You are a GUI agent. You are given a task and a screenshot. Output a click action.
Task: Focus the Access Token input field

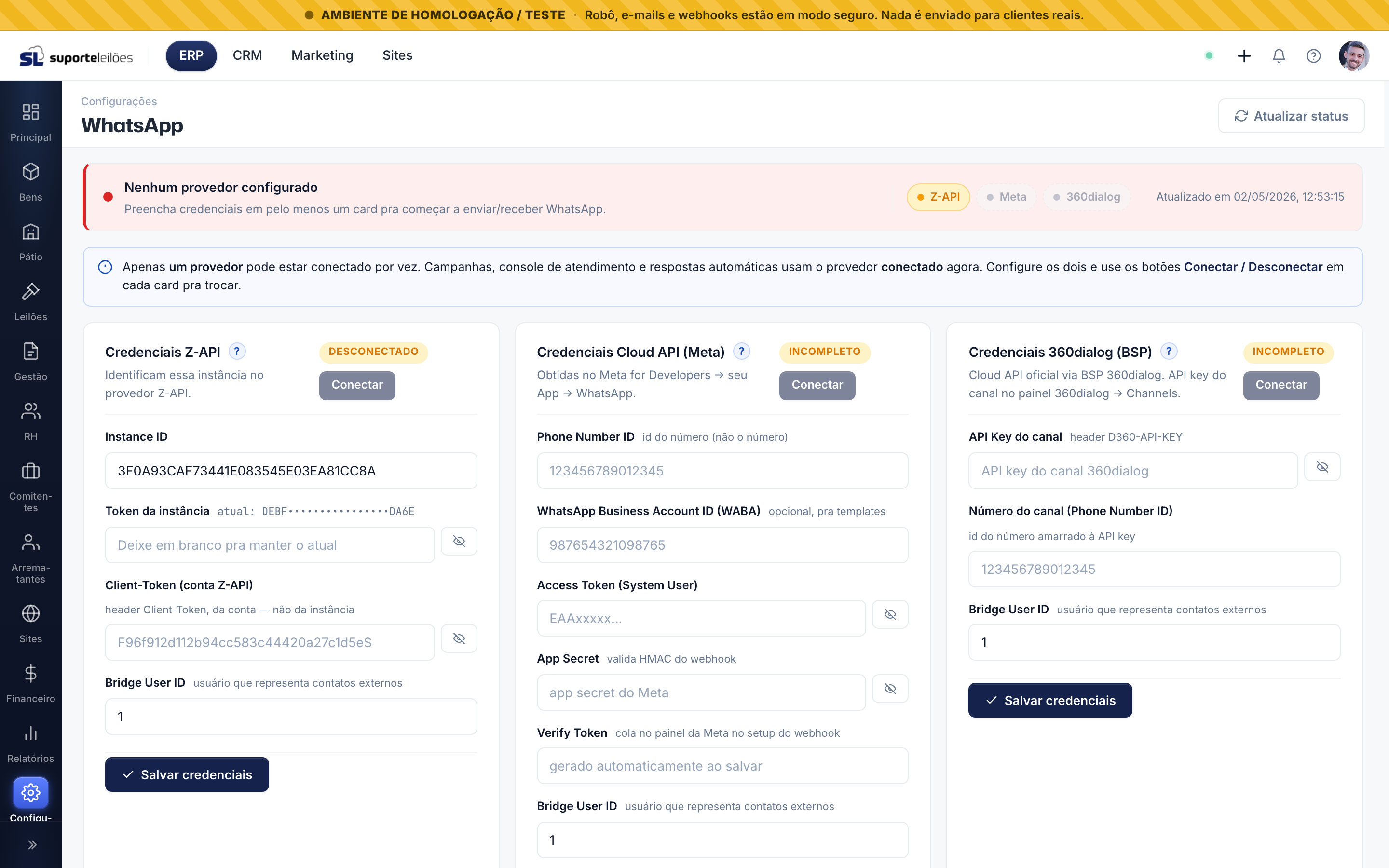pos(701,618)
